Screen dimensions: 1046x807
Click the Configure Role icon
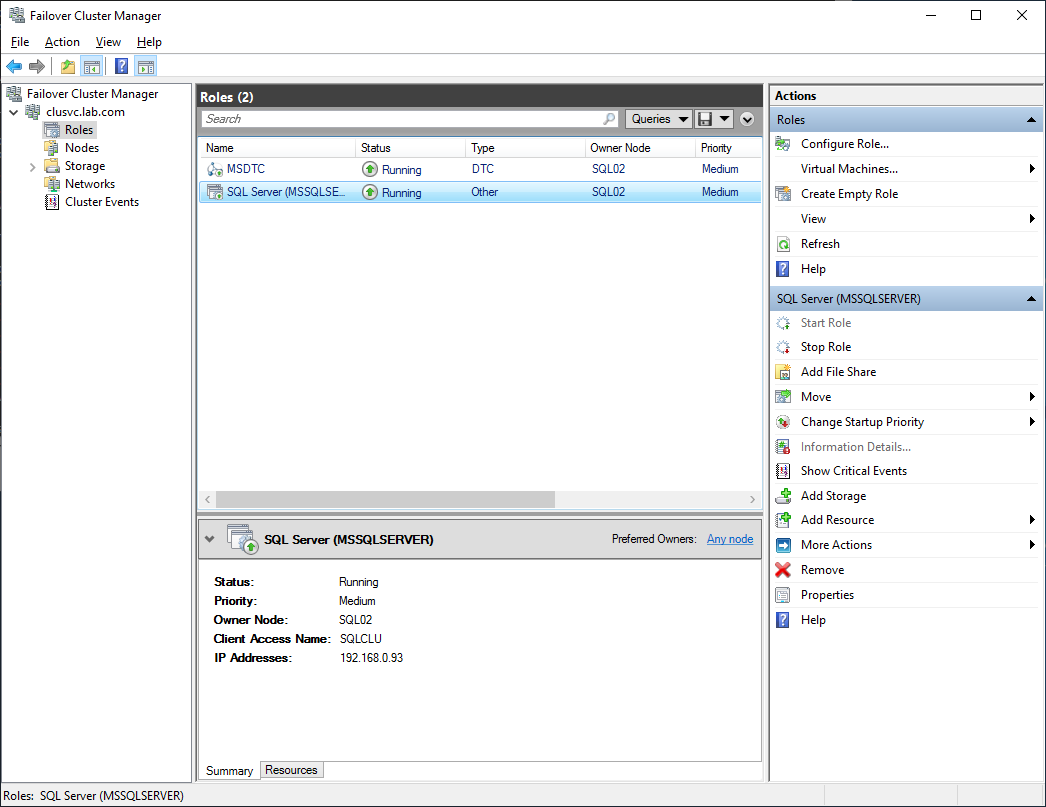pyautogui.click(x=783, y=144)
